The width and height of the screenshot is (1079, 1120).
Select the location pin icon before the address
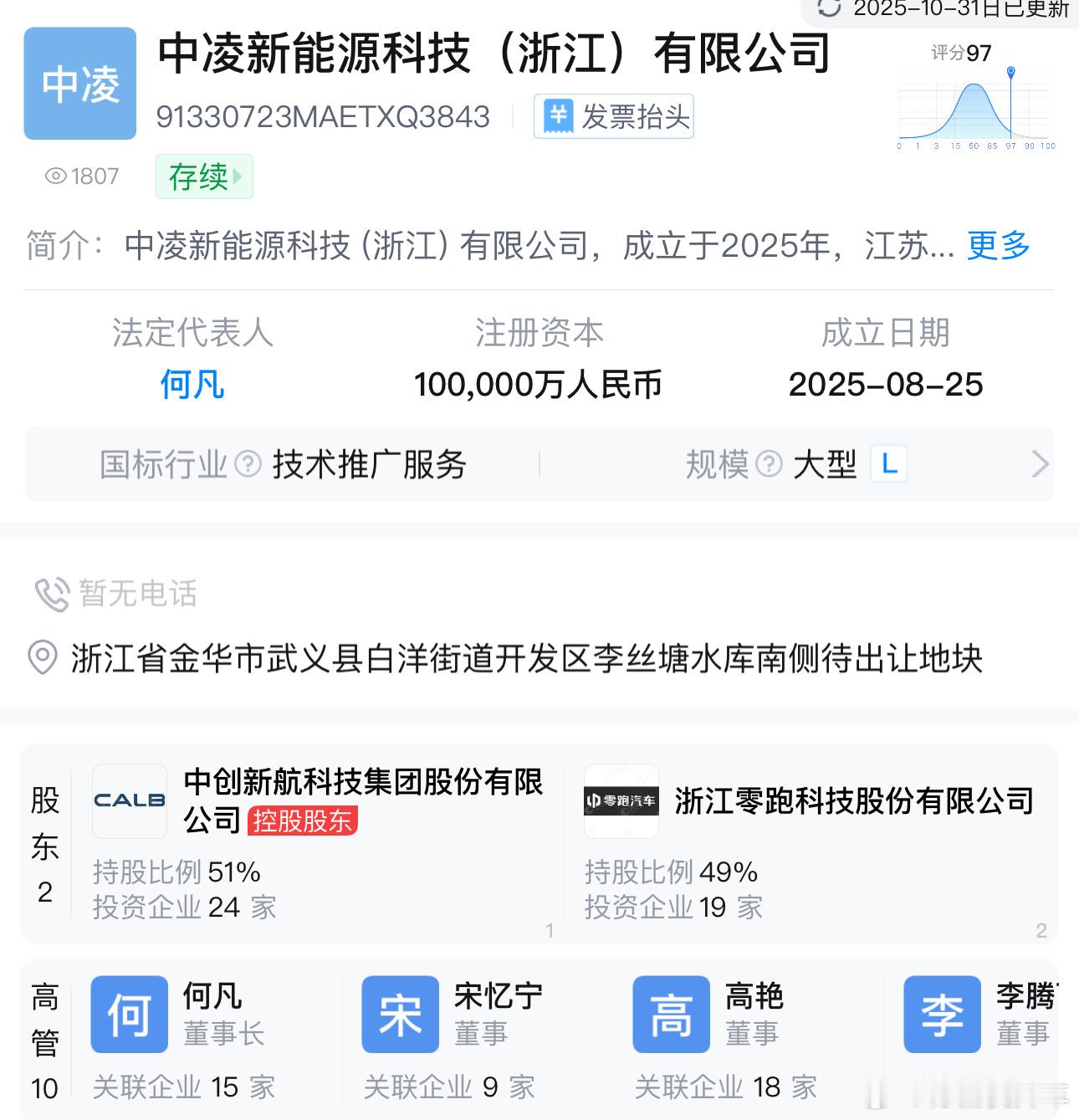click(x=42, y=659)
